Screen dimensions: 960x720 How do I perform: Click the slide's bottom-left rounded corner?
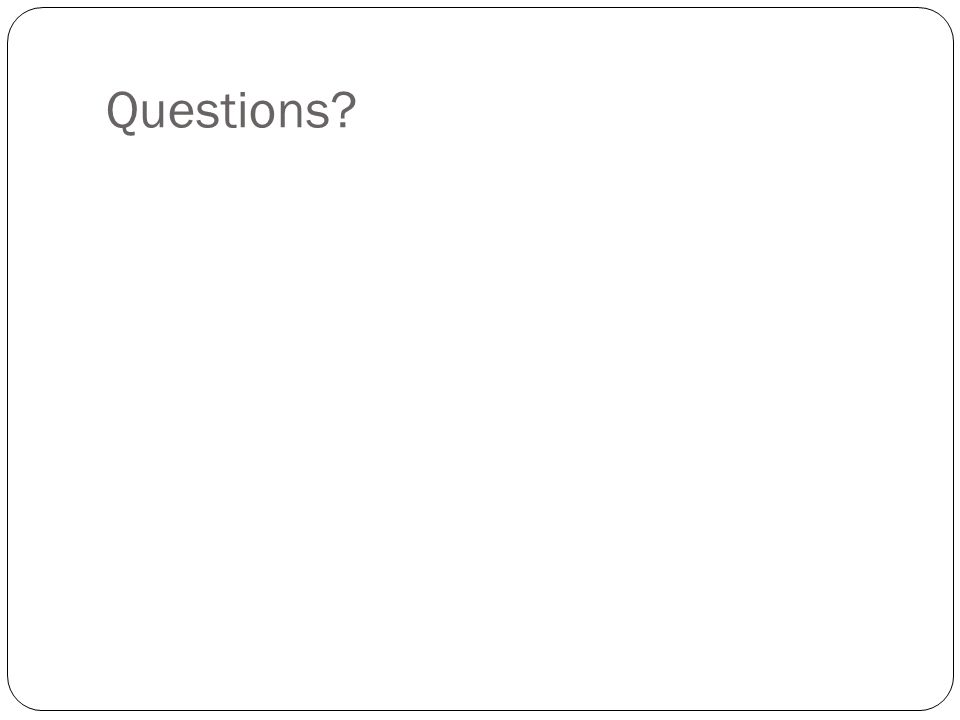18,699
